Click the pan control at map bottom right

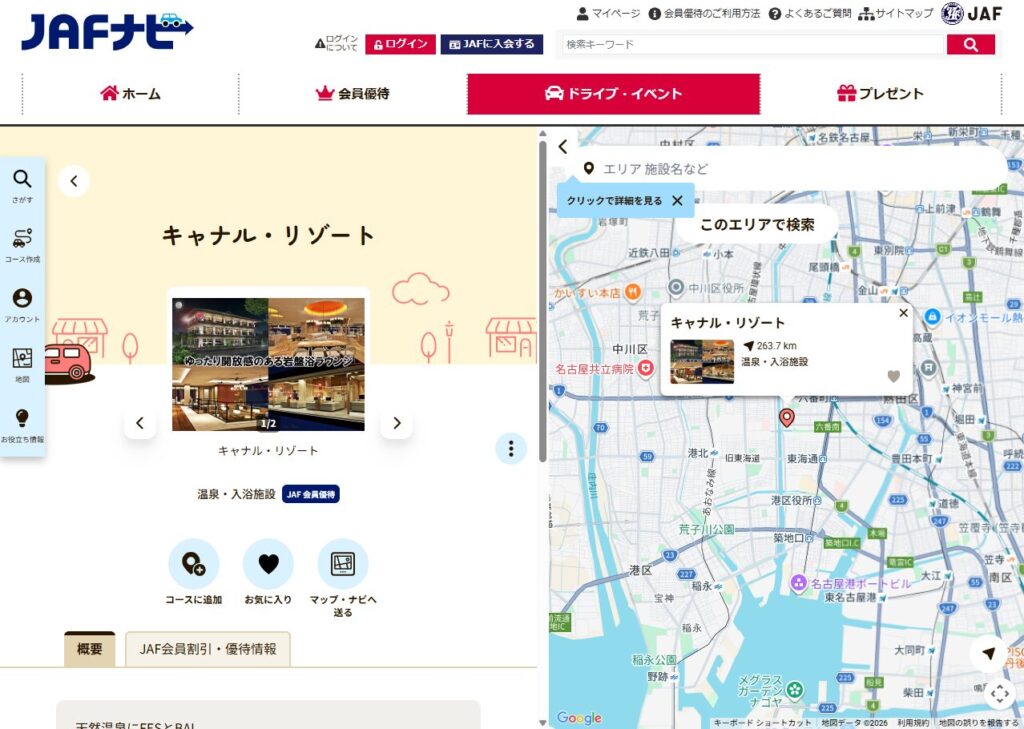click(x=1000, y=694)
